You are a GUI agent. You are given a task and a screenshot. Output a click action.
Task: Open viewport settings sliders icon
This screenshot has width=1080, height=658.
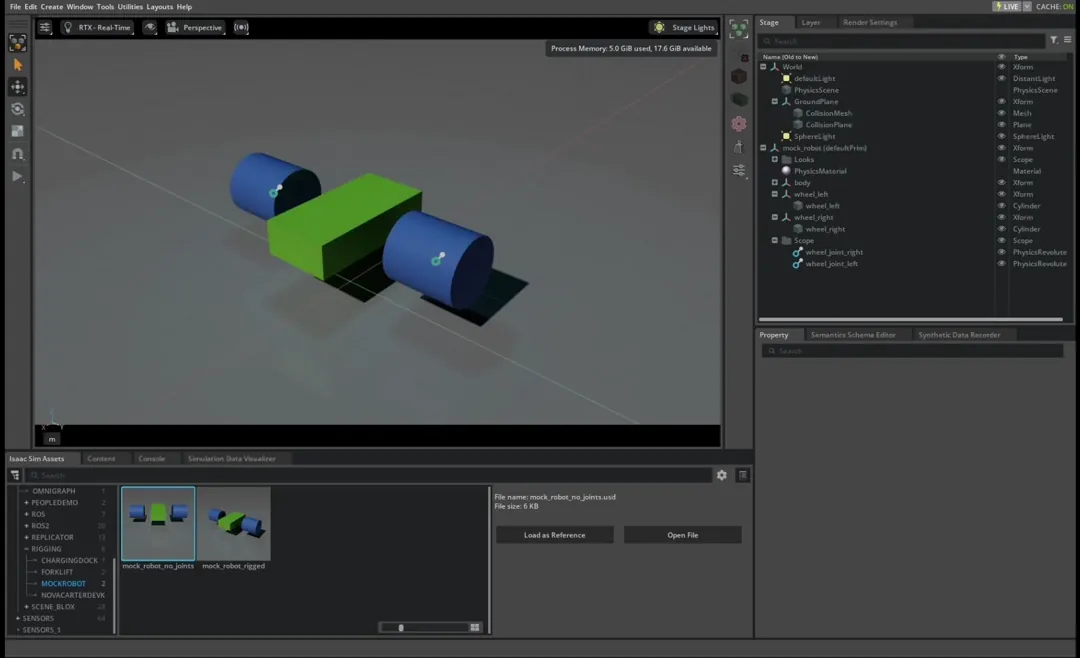(x=45, y=28)
